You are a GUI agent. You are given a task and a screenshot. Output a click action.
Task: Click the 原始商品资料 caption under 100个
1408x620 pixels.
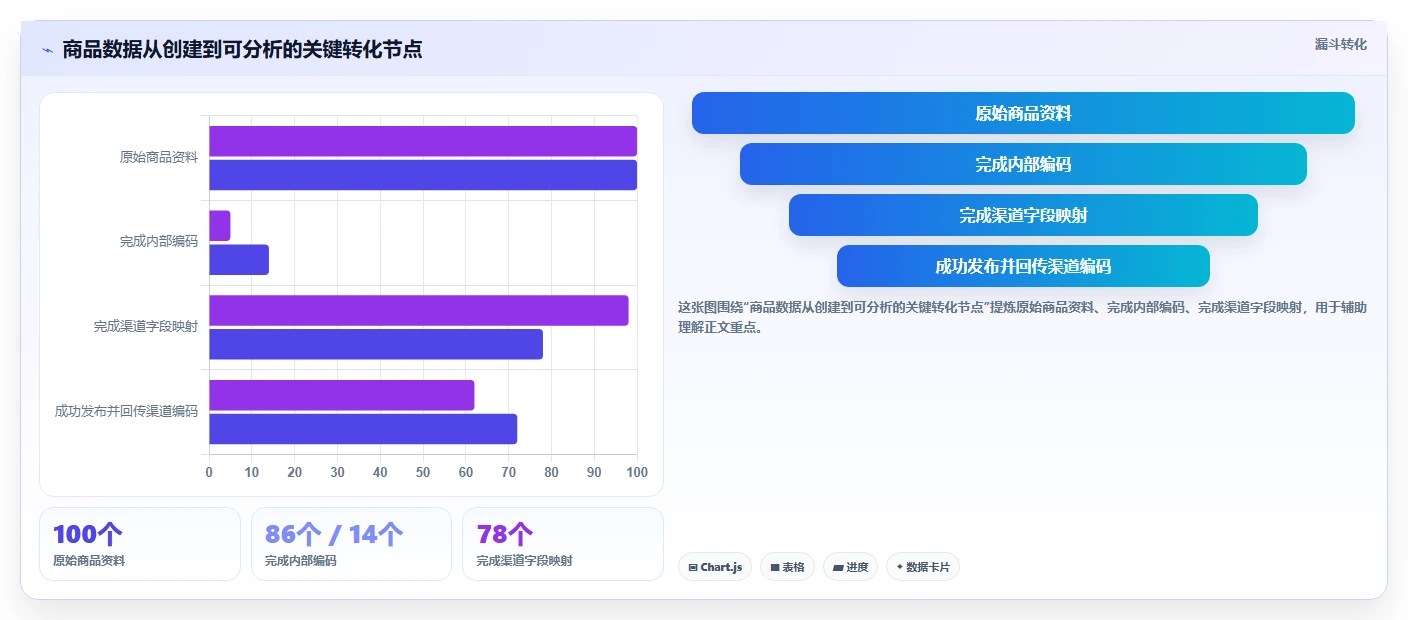coord(89,561)
